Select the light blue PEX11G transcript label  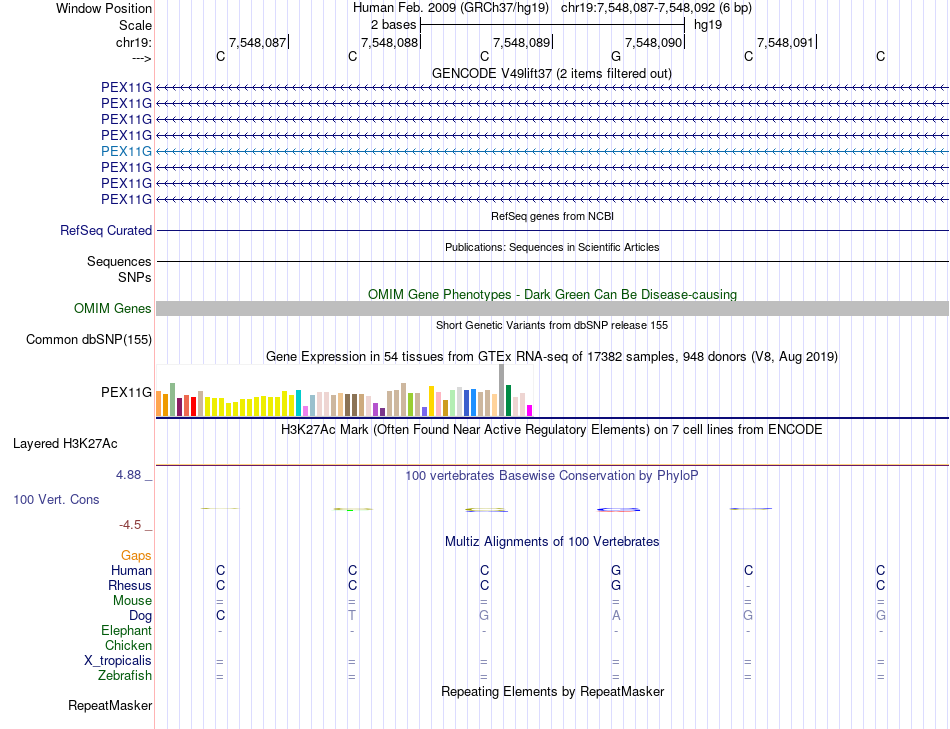click(x=126, y=151)
